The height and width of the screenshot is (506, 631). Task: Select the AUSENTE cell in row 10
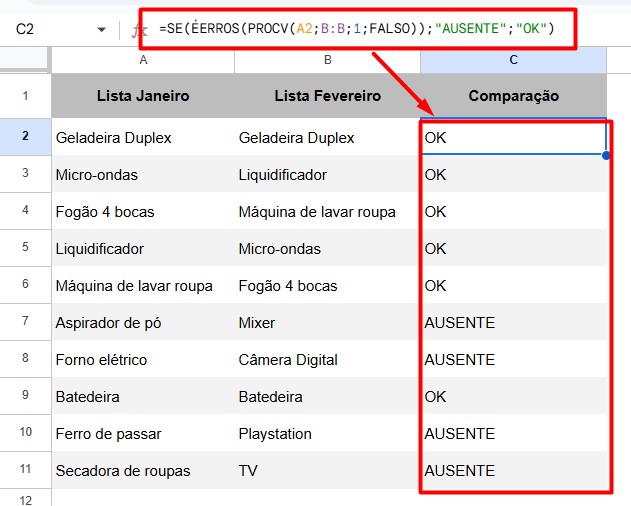tap(513, 434)
